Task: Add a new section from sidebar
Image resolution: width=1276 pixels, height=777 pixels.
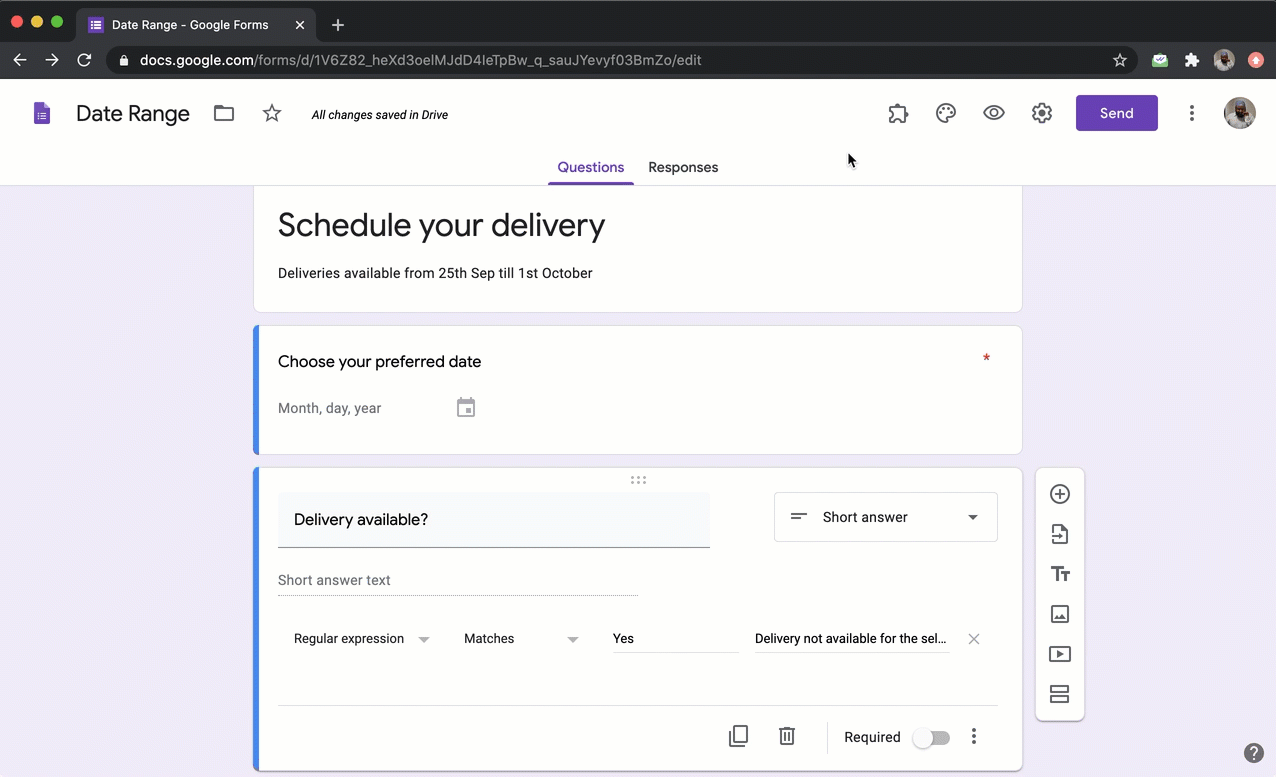Action: click(1059, 694)
